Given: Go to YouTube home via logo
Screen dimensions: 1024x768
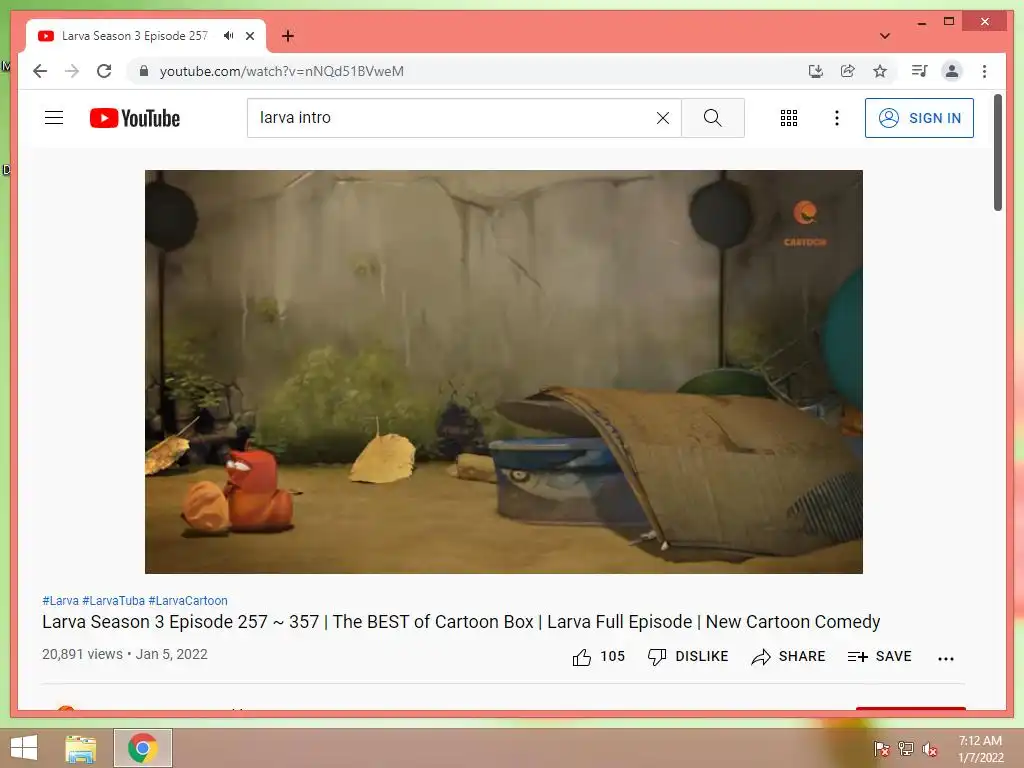Looking at the screenshot, I should [135, 118].
